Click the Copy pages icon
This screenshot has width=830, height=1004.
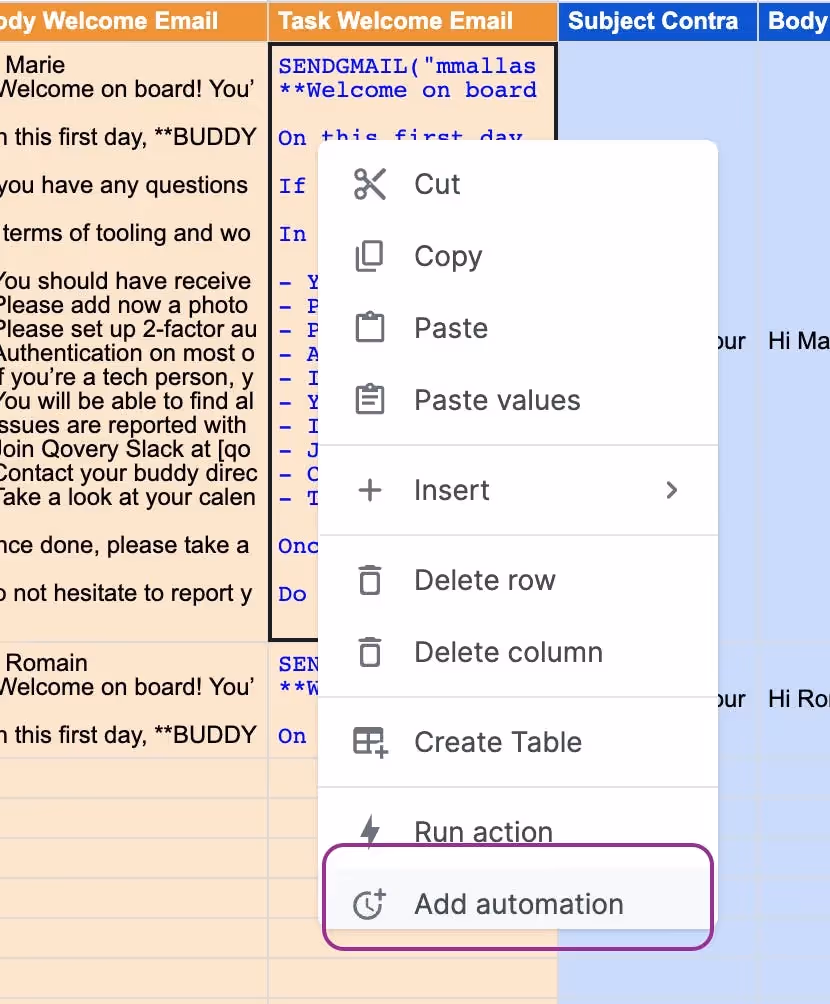(370, 256)
